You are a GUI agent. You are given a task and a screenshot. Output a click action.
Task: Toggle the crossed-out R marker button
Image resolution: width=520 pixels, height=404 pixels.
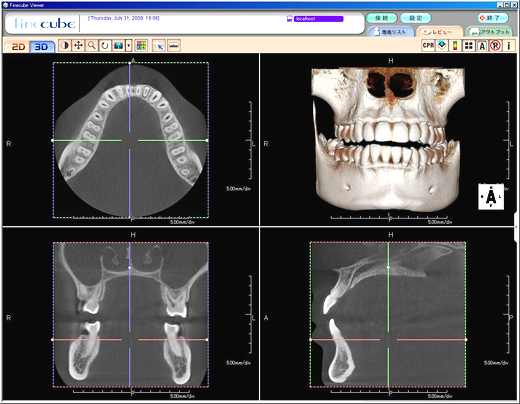(496, 45)
